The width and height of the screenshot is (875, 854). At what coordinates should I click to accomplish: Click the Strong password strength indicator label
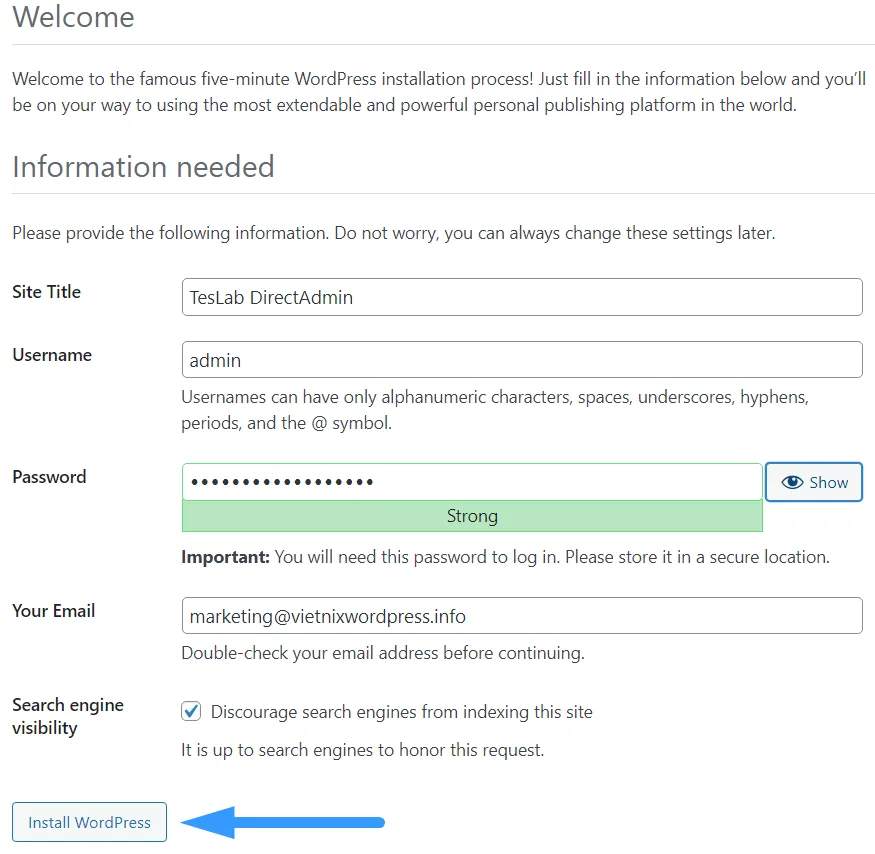(471, 516)
